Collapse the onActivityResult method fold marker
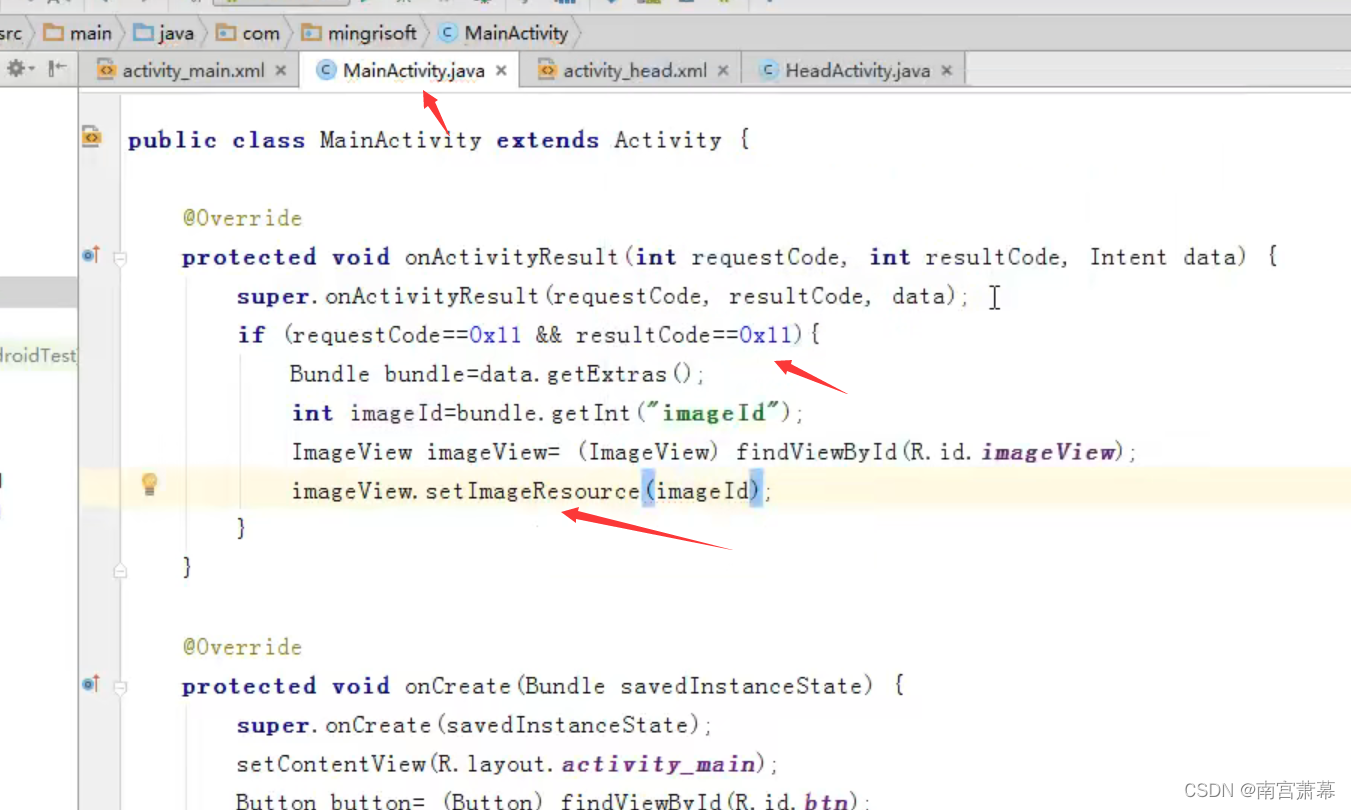1351x810 pixels. [x=120, y=258]
